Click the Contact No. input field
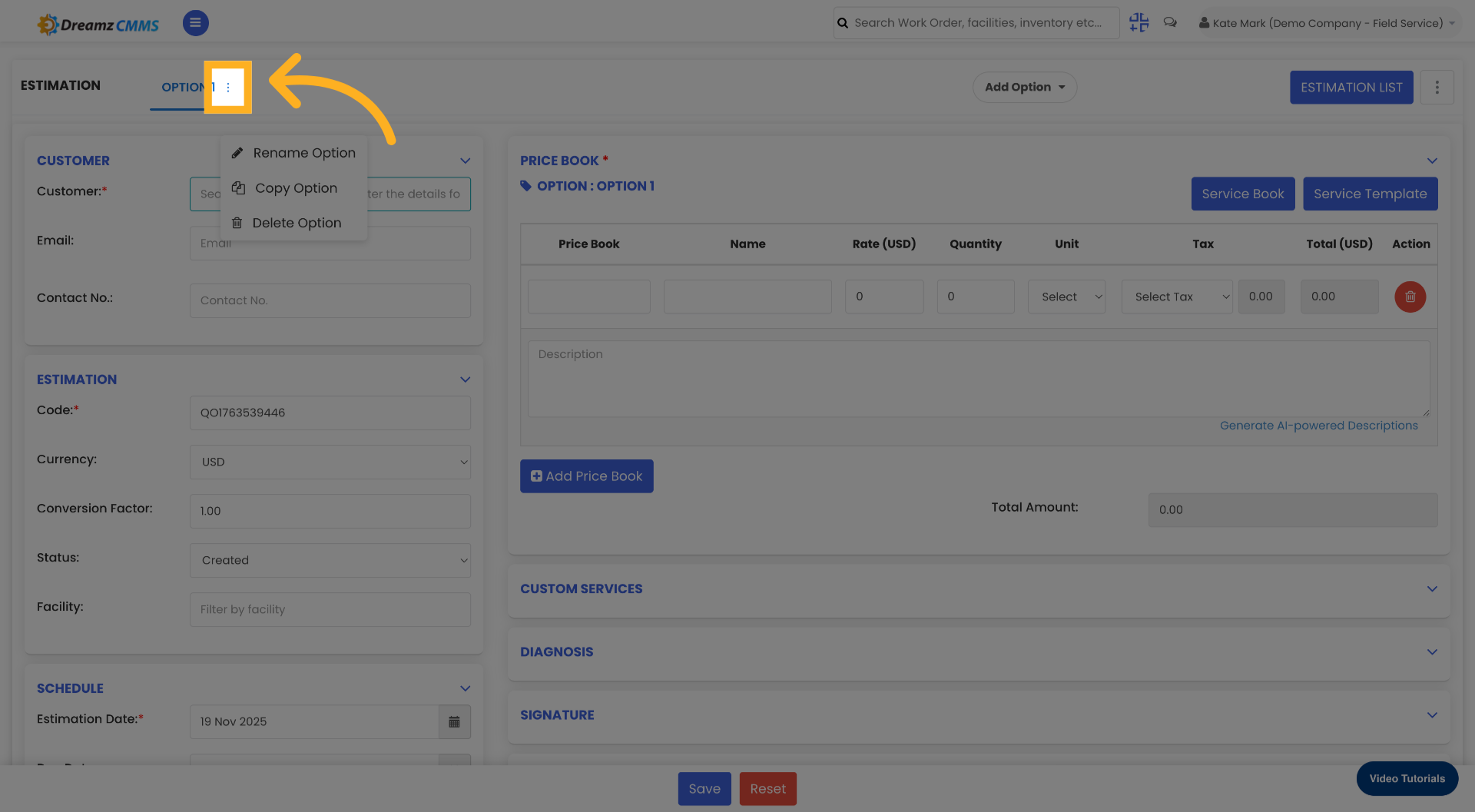Image resolution: width=1475 pixels, height=812 pixels. pos(330,301)
